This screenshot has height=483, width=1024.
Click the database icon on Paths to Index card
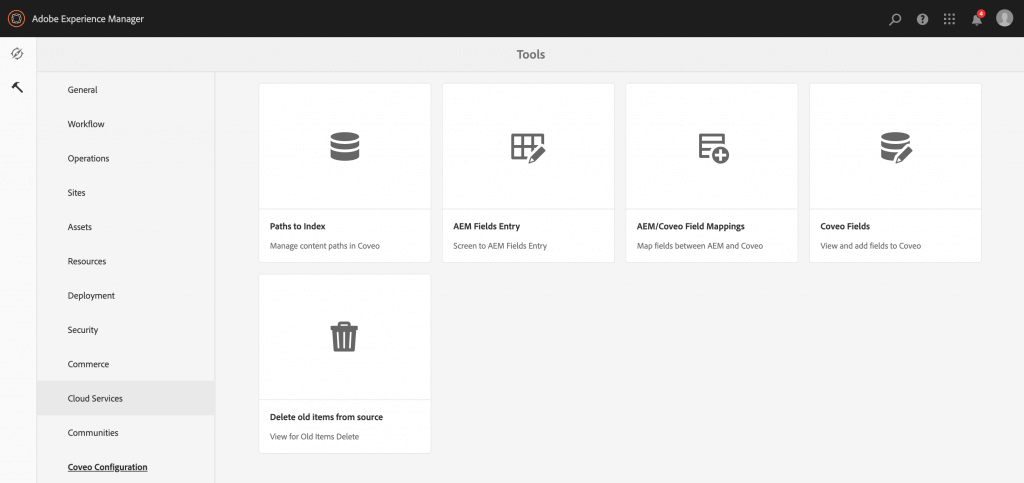tap(345, 146)
